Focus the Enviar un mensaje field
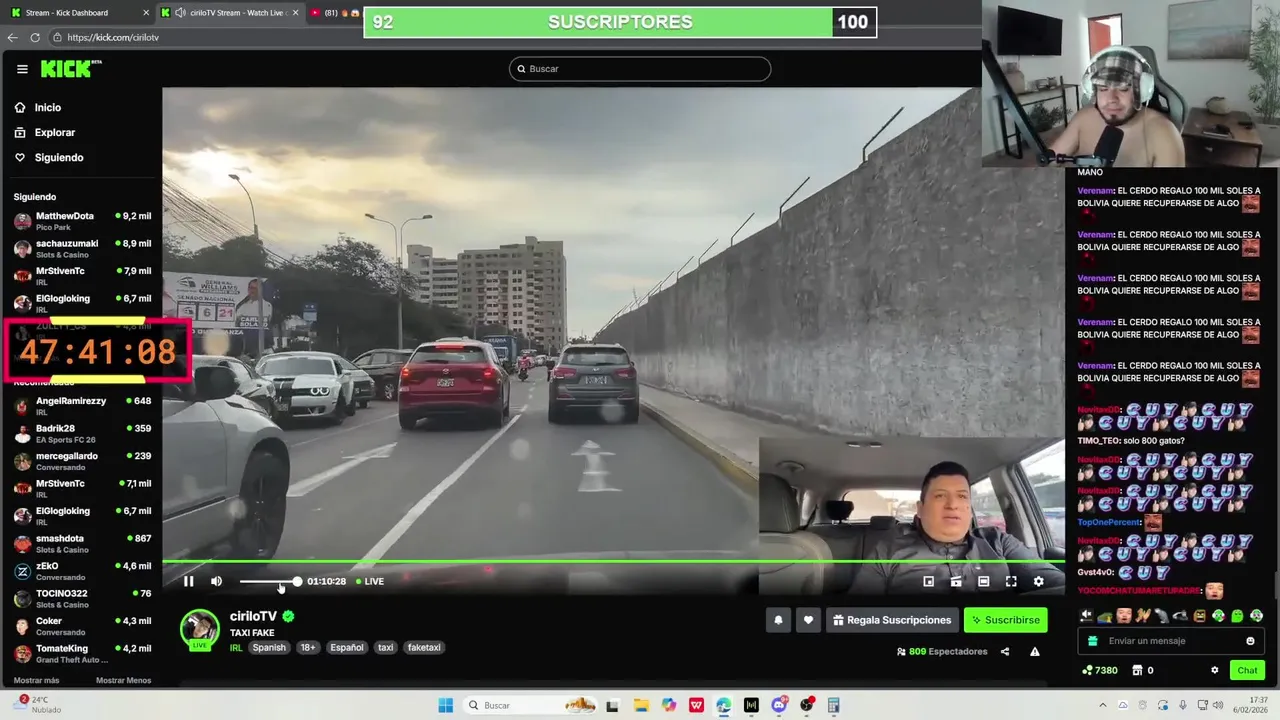 click(1171, 641)
